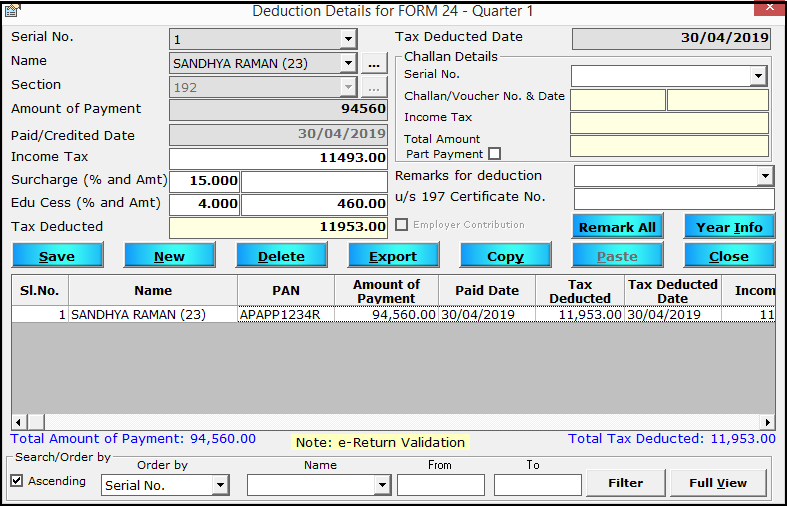Screen dimensions: 787x506
Task: Open the Order by Serial No. dropdown
Action: point(220,485)
